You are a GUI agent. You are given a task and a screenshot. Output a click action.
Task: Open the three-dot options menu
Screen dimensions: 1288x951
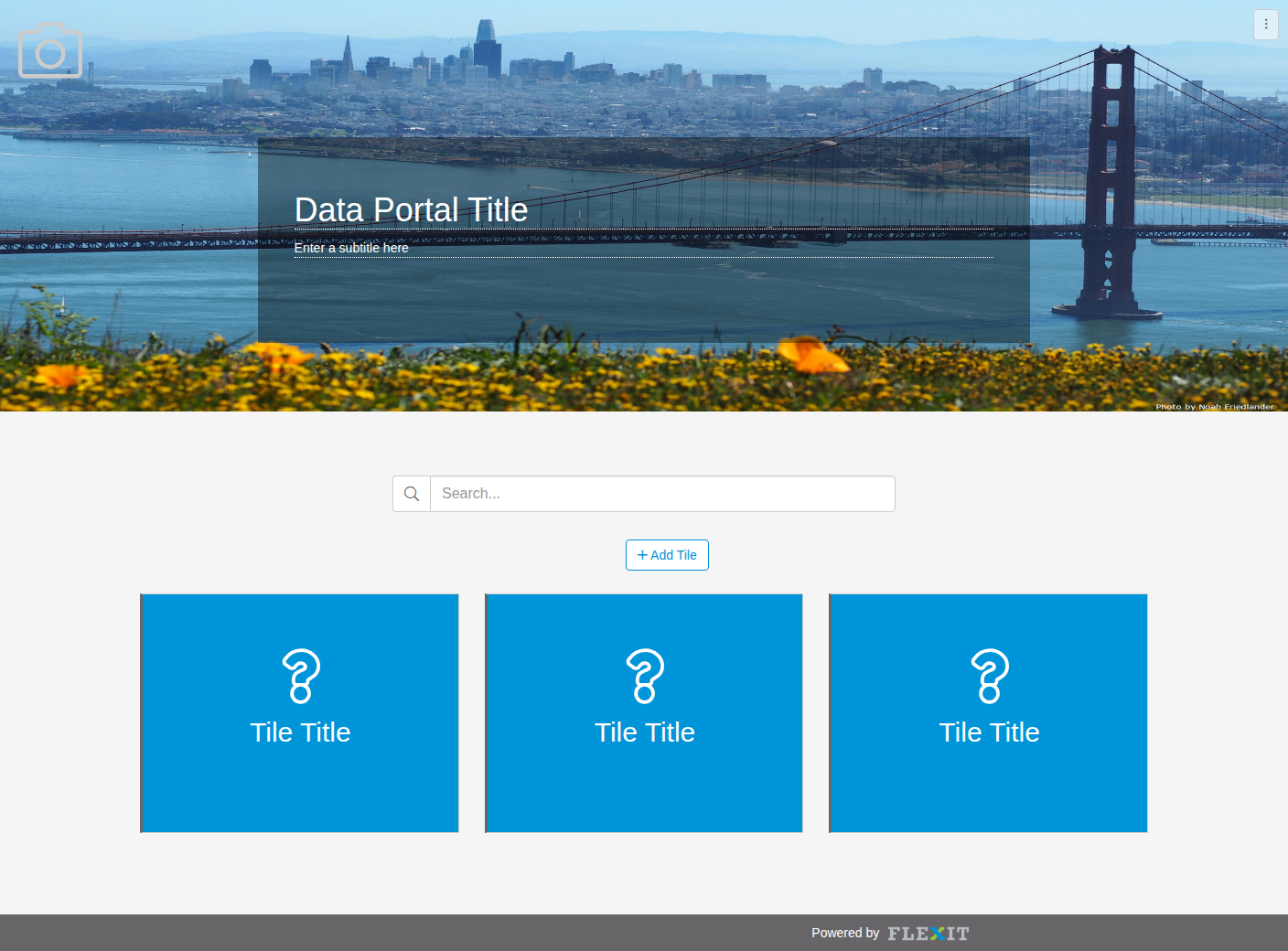point(1265,25)
